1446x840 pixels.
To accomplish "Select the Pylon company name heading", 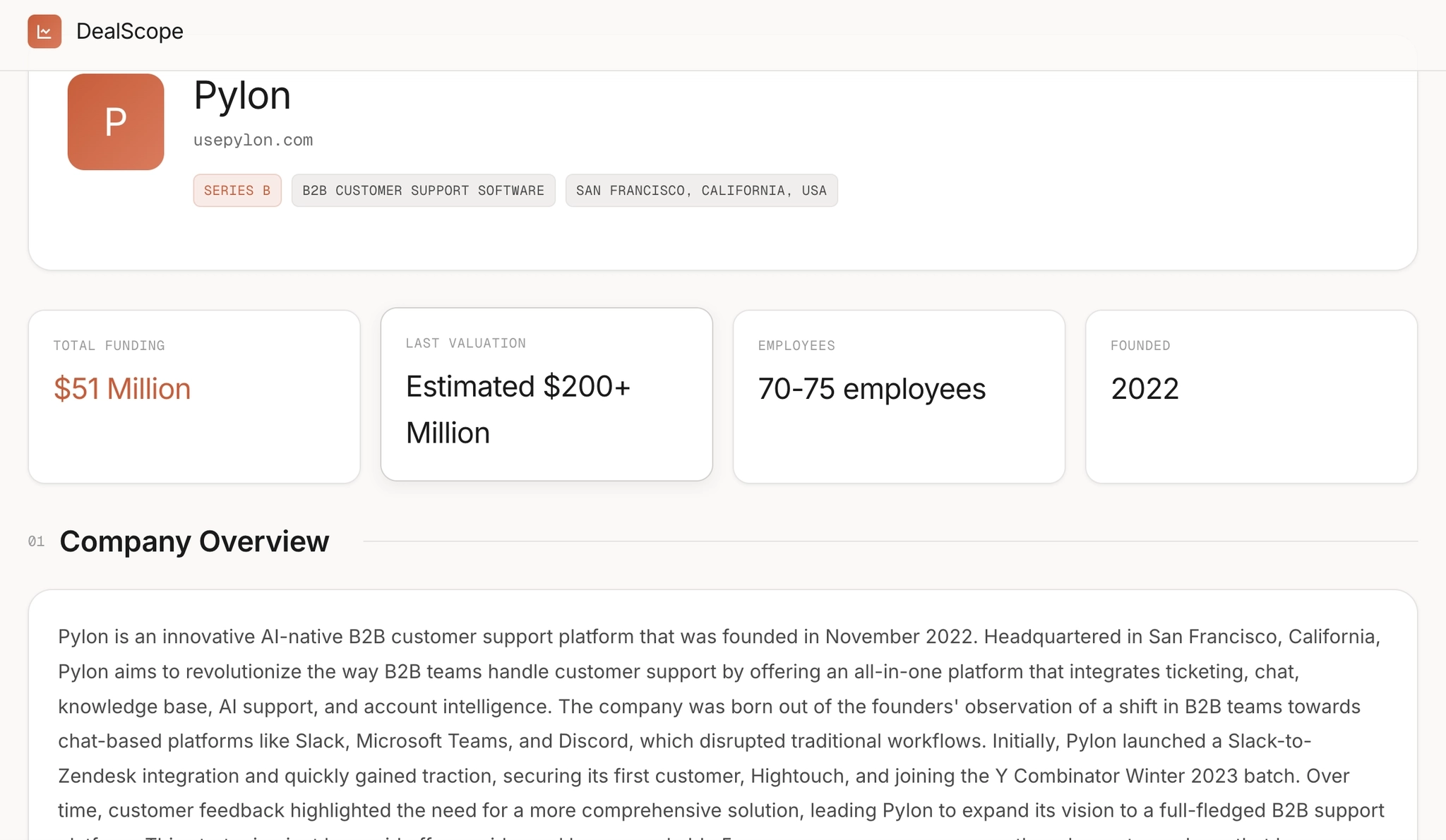I will (x=242, y=95).
